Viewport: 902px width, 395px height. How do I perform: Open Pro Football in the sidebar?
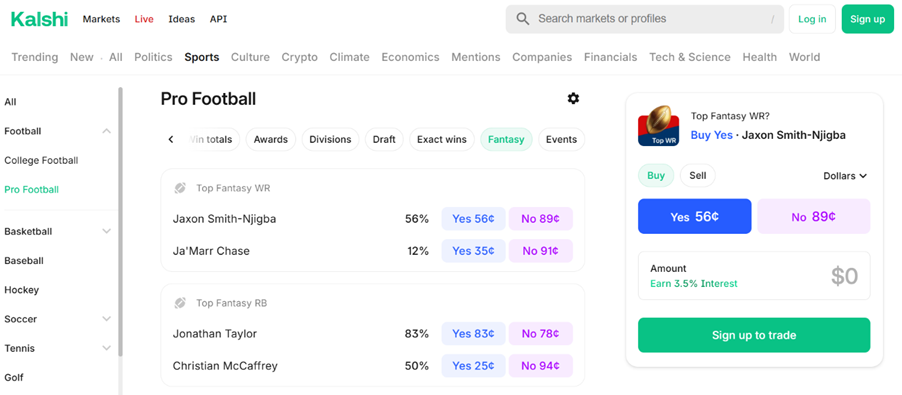click(32, 189)
